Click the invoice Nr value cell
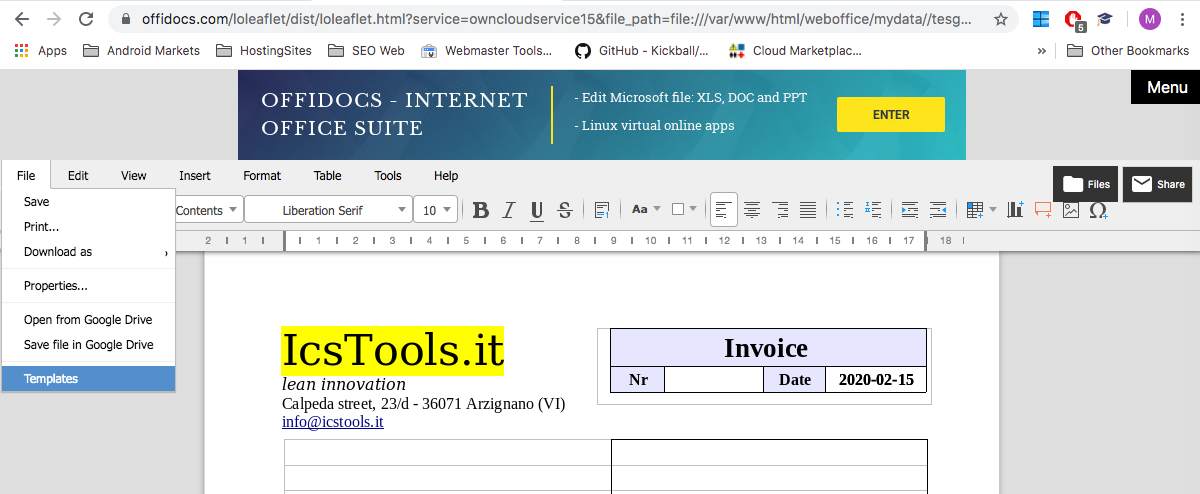 tap(714, 380)
